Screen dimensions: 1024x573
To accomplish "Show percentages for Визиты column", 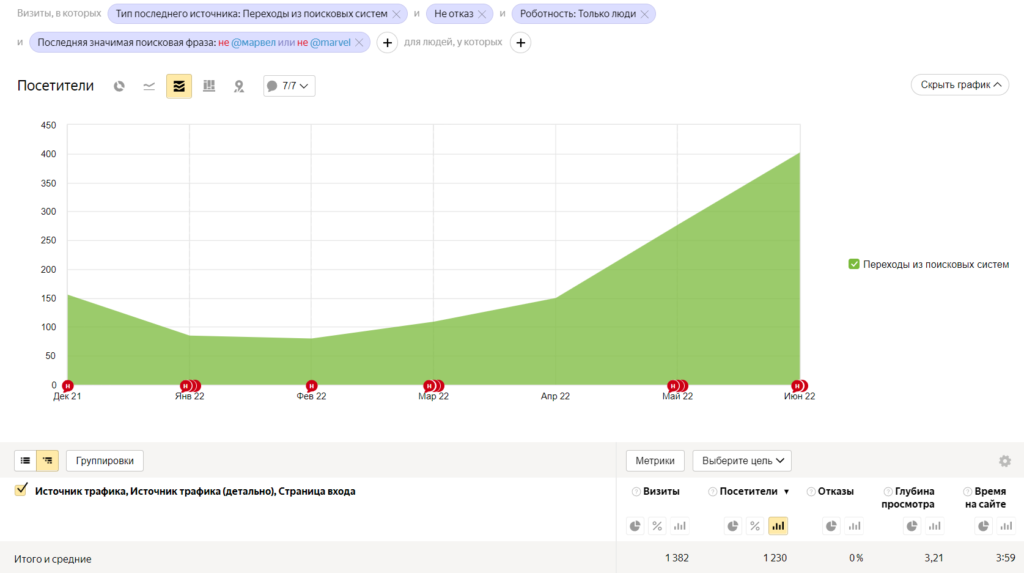I will (x=657, y=526).
